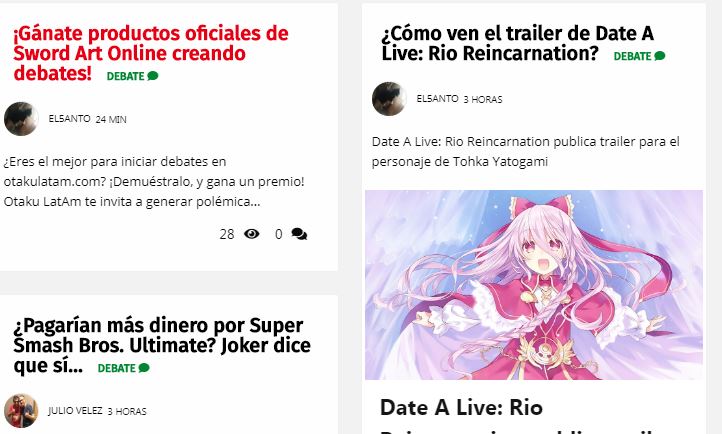
Task: Open ElSanto's avatar on the Date A Live post
Action: click(389, 98)
